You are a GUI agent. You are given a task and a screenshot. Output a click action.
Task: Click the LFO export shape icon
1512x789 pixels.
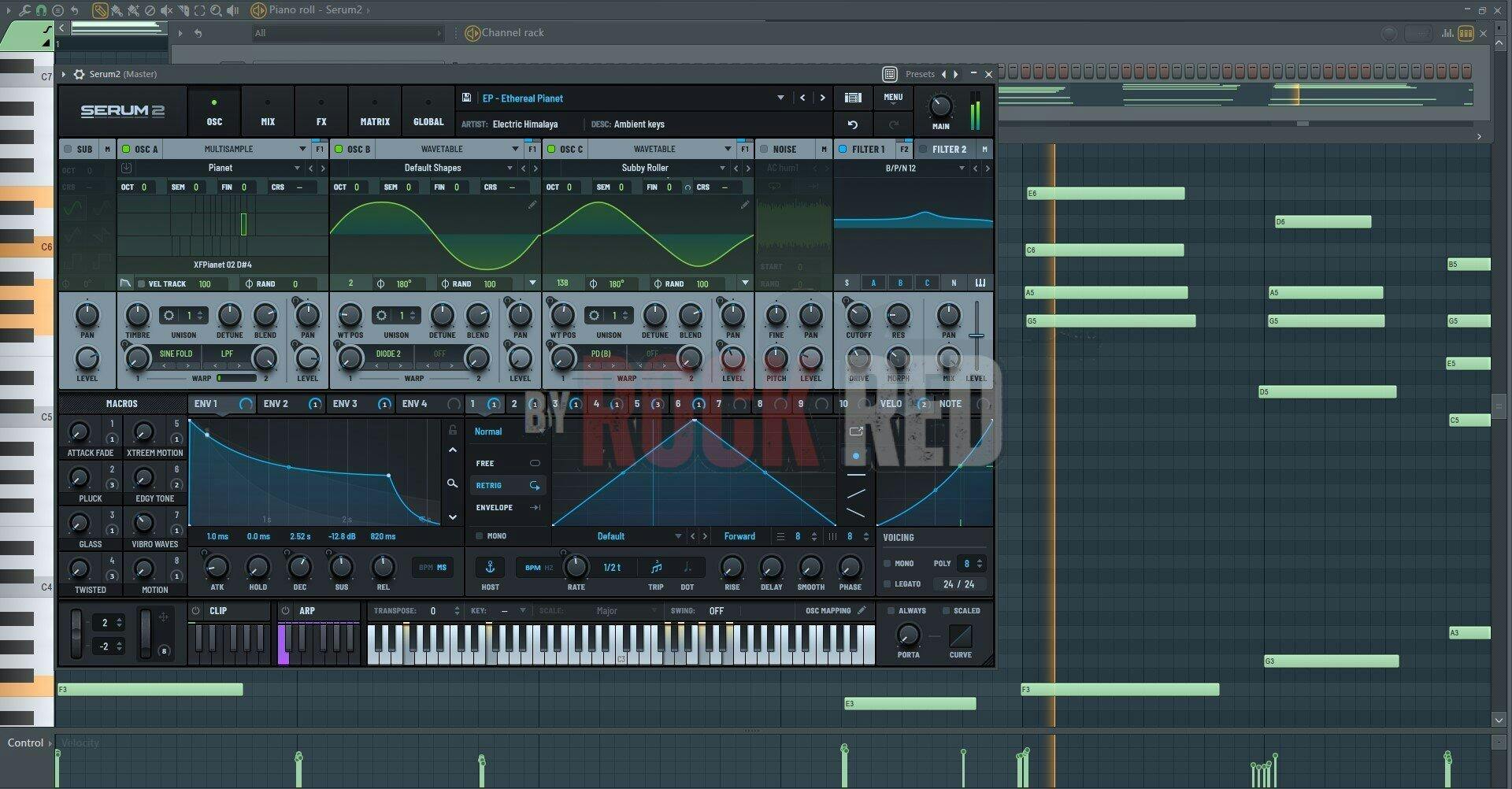856,432
